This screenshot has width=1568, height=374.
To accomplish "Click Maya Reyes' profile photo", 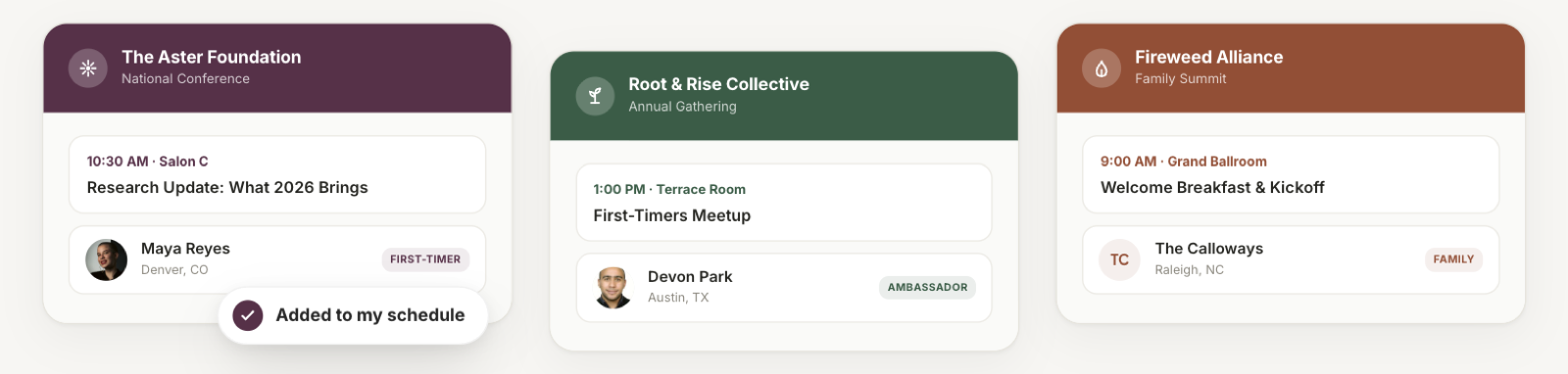I will click(107, 259).
